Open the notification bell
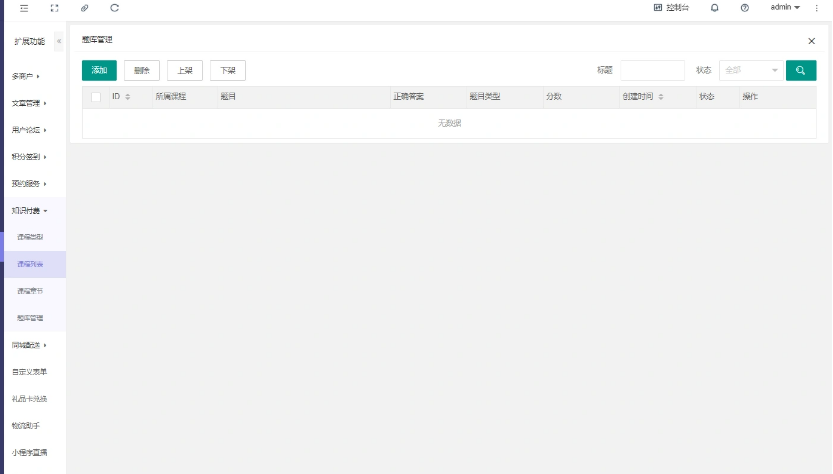Screen dimensions: 833x474 point(715,8)
